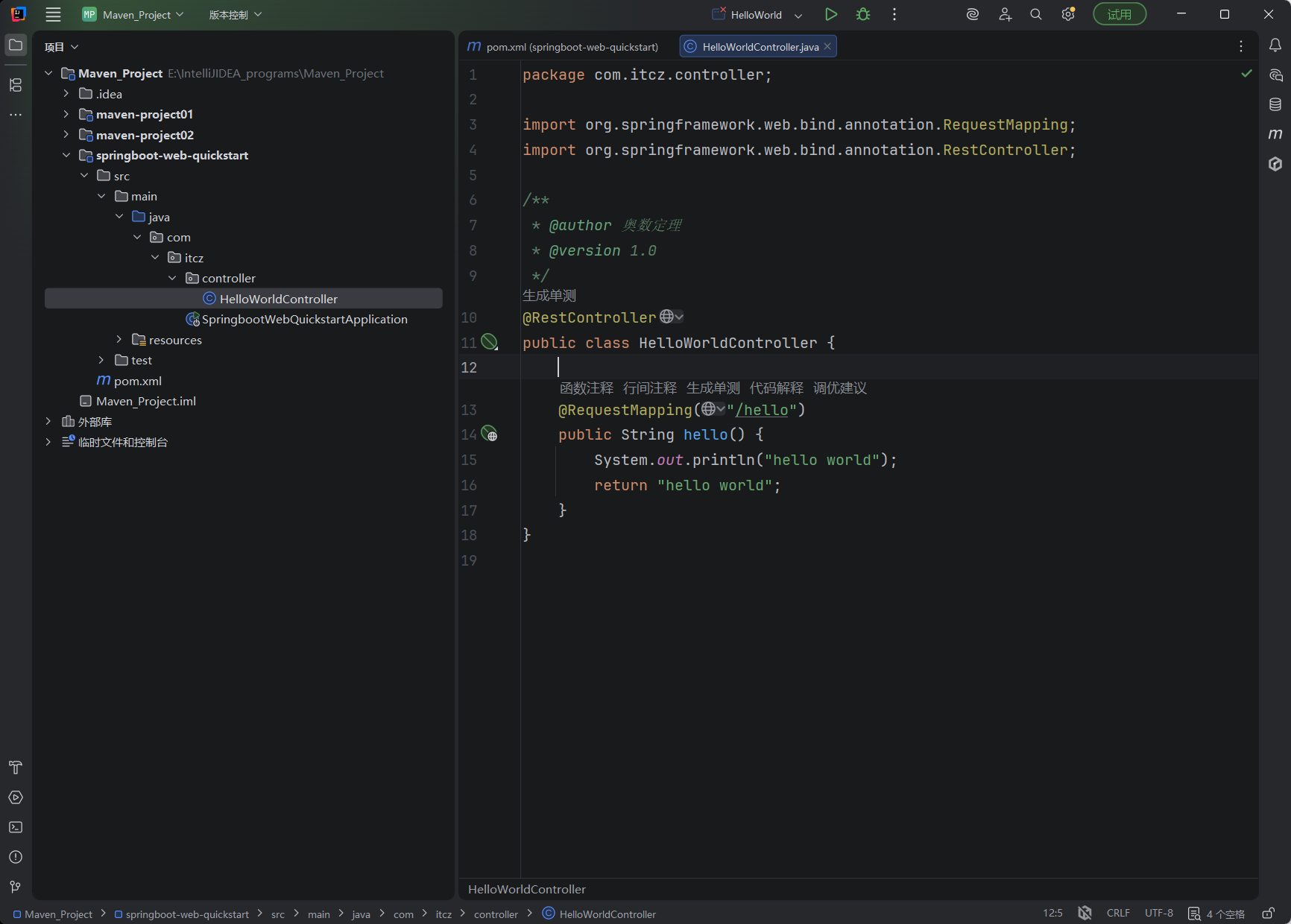Open the Git version control tool window
The width and height of the screenshot is (1291, 924).
click(16, 887)
